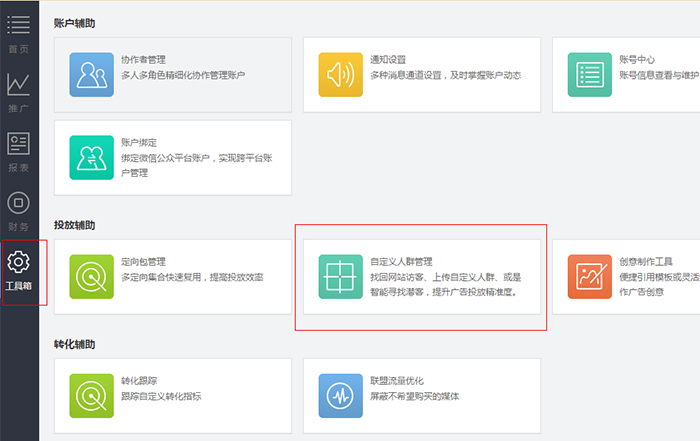Go to 工具箱 label in sidebar
Image resolution: width=700 pixels, height=441 pixels.
coord(18,286)
